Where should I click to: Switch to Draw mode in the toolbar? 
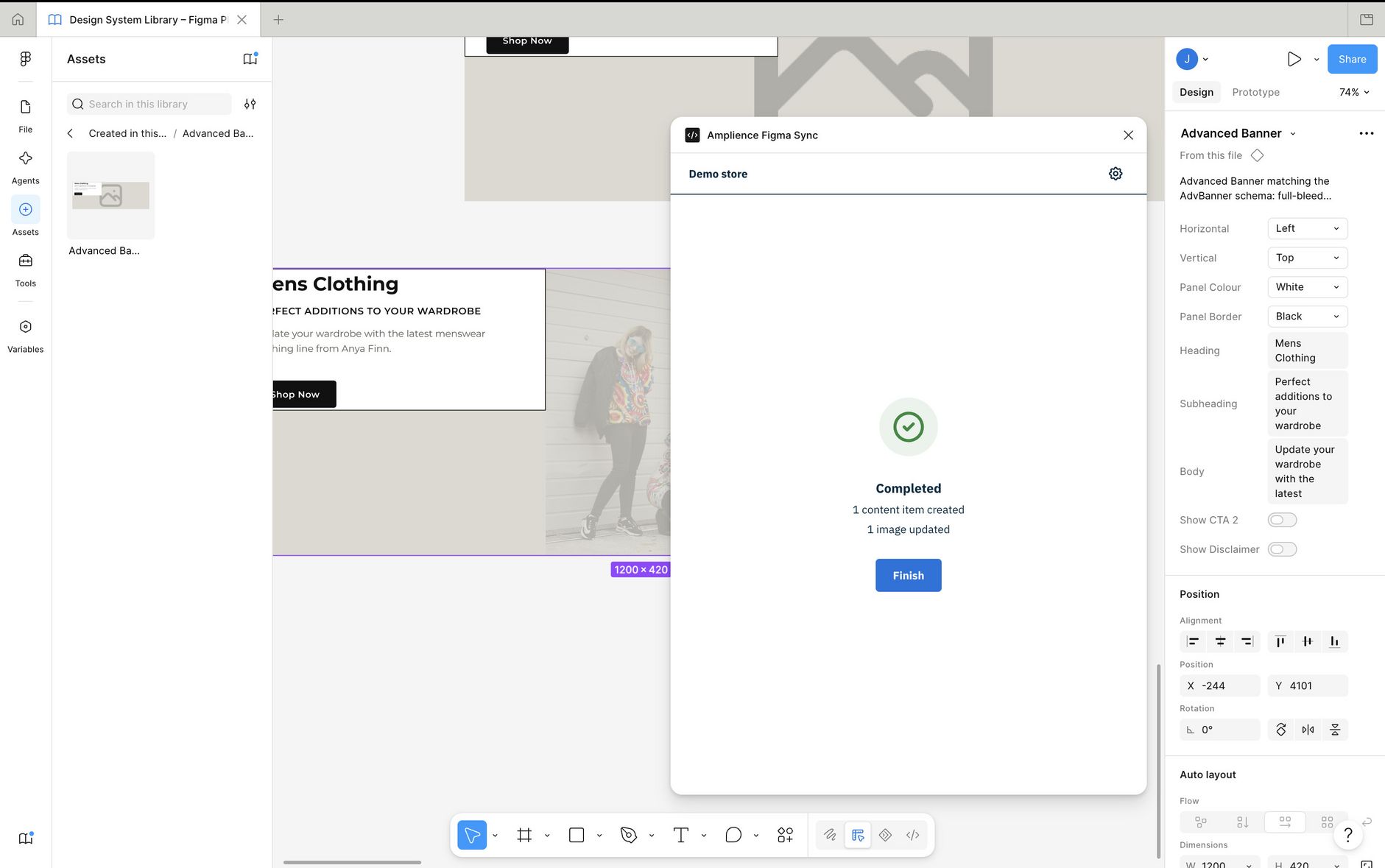click(830, 835)
